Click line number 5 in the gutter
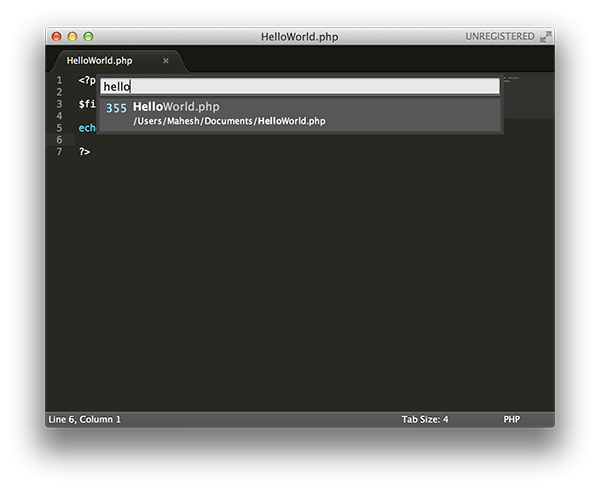600x490 pixels. (58, 128)
